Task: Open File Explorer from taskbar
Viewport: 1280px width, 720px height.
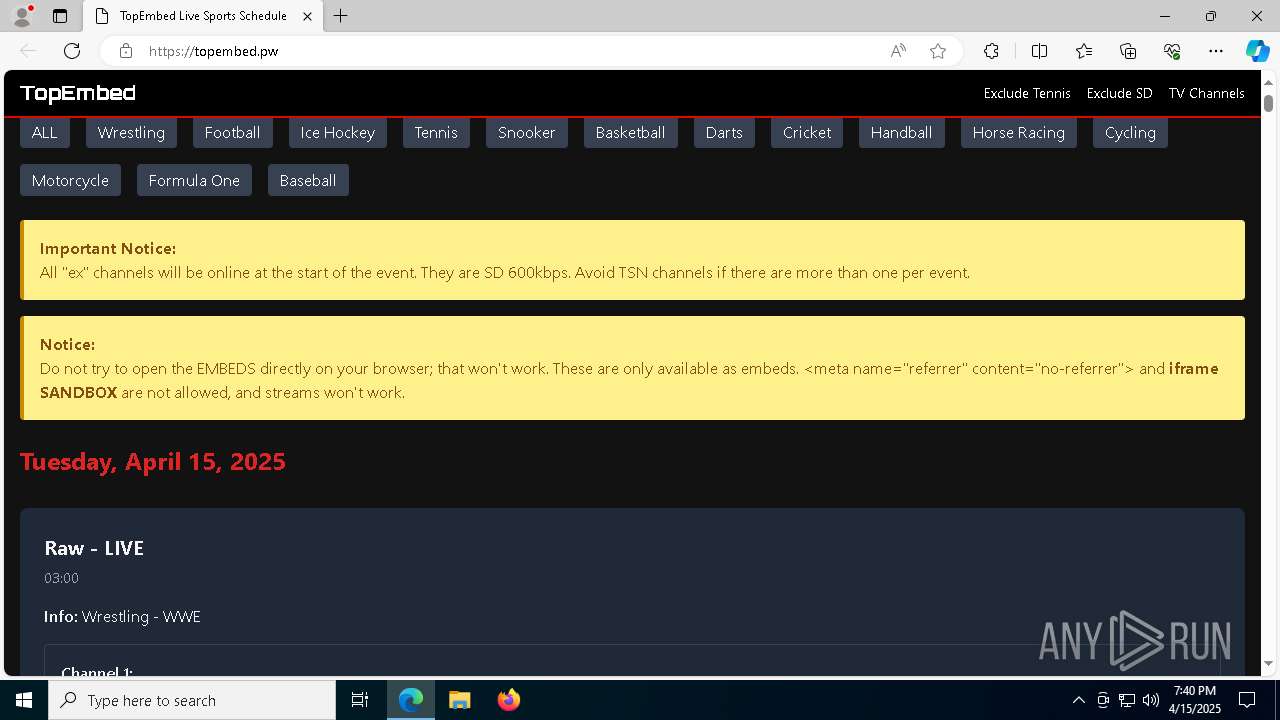Action: 460,700
